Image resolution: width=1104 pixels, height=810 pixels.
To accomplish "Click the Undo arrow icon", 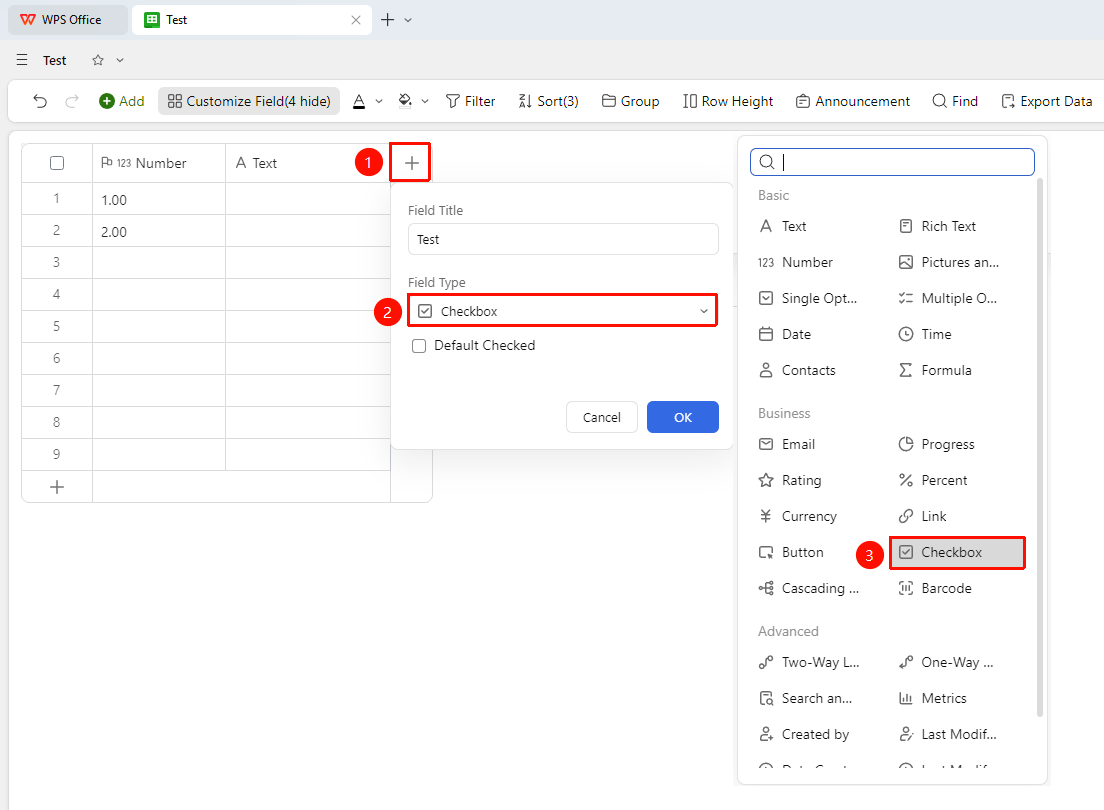I will (x=40, y=101).
